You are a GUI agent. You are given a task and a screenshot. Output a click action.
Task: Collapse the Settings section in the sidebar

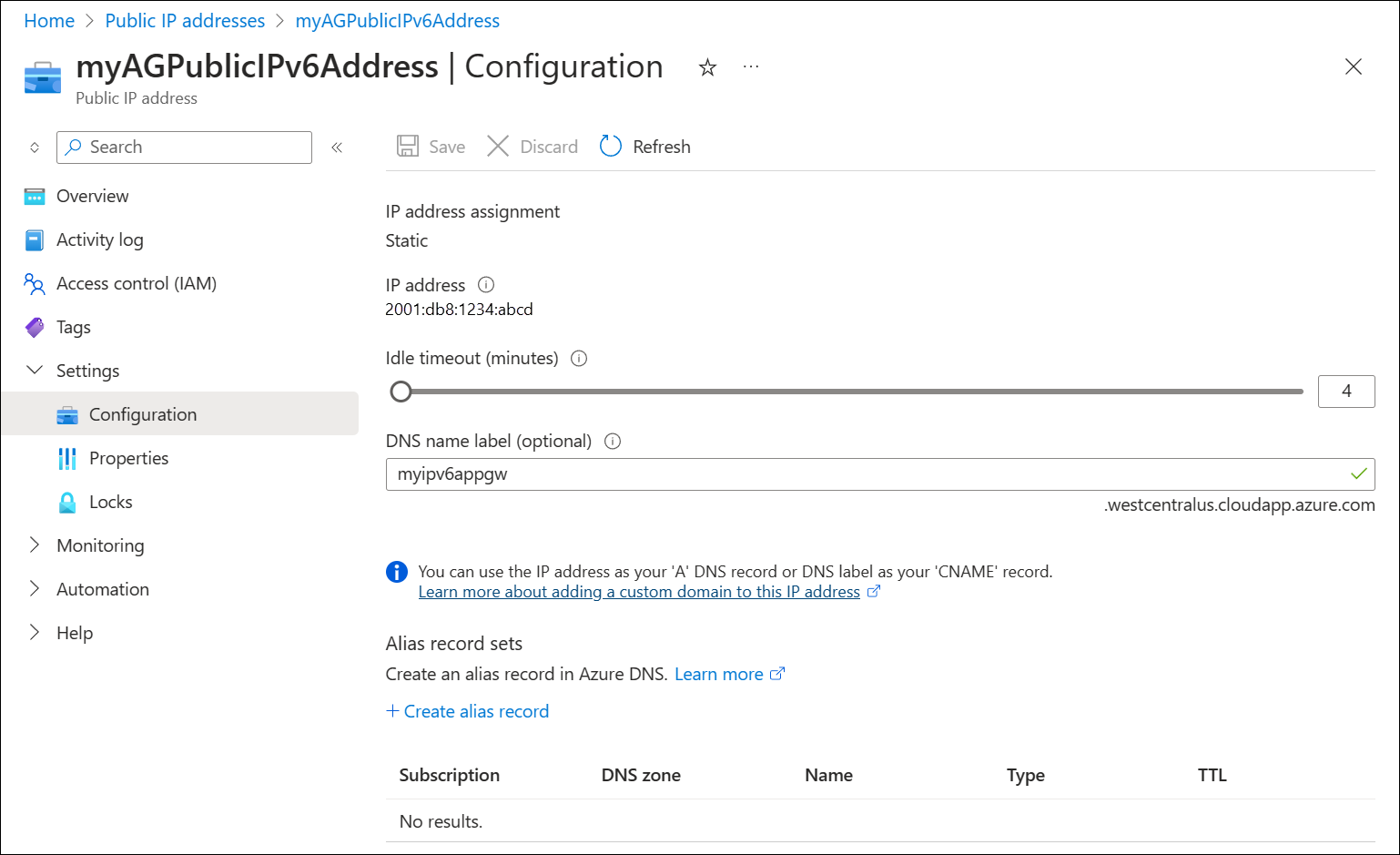tap(34, 370)
